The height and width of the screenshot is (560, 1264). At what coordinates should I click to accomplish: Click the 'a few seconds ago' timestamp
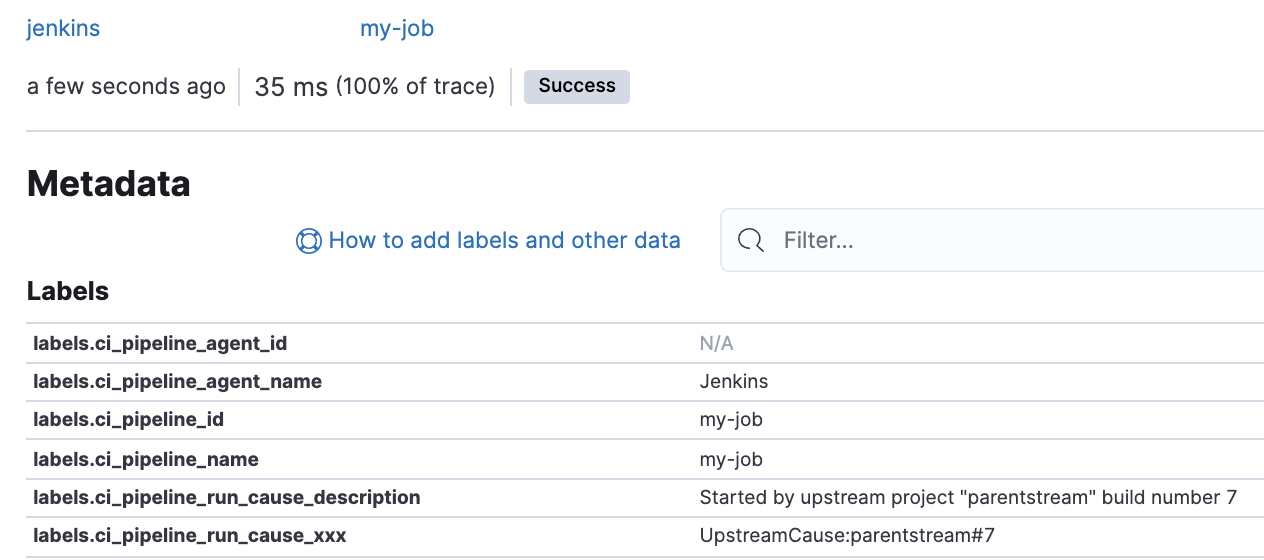pyautogui.click(x=126, y=86)
